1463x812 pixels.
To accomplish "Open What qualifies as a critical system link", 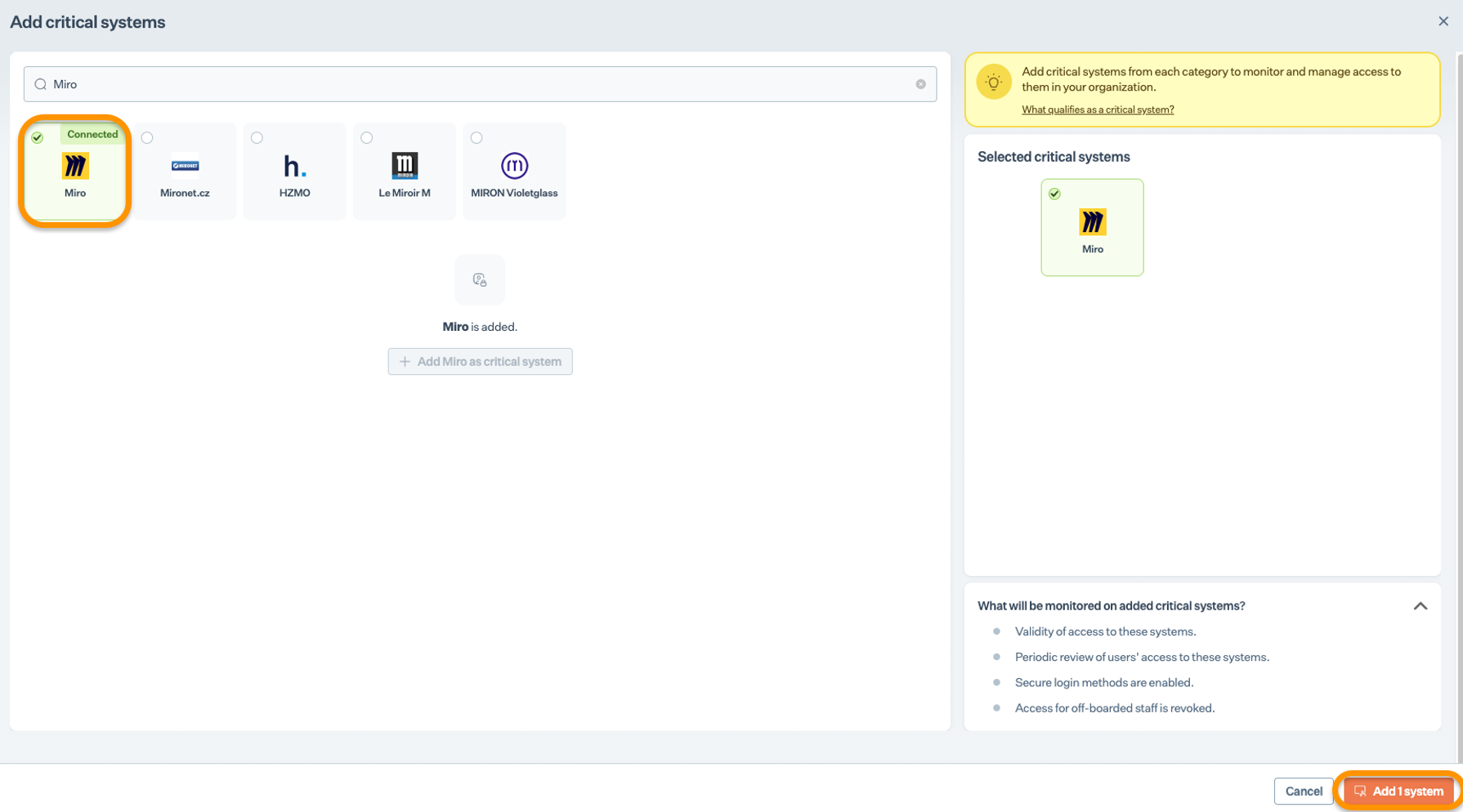I will click(1098, 109).
